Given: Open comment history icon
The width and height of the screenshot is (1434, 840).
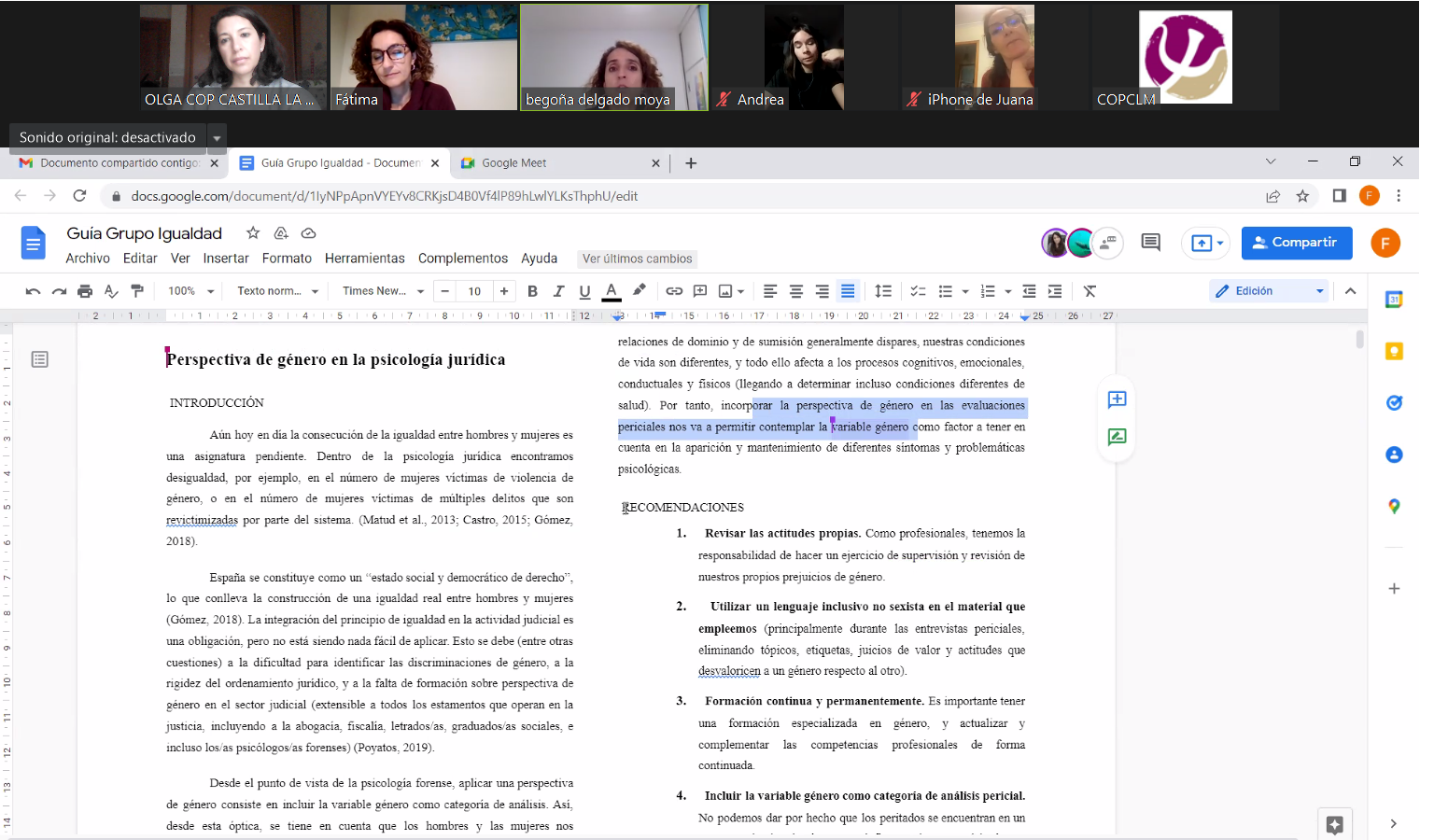Looking at the screenshot, I should coord(1150,243).
